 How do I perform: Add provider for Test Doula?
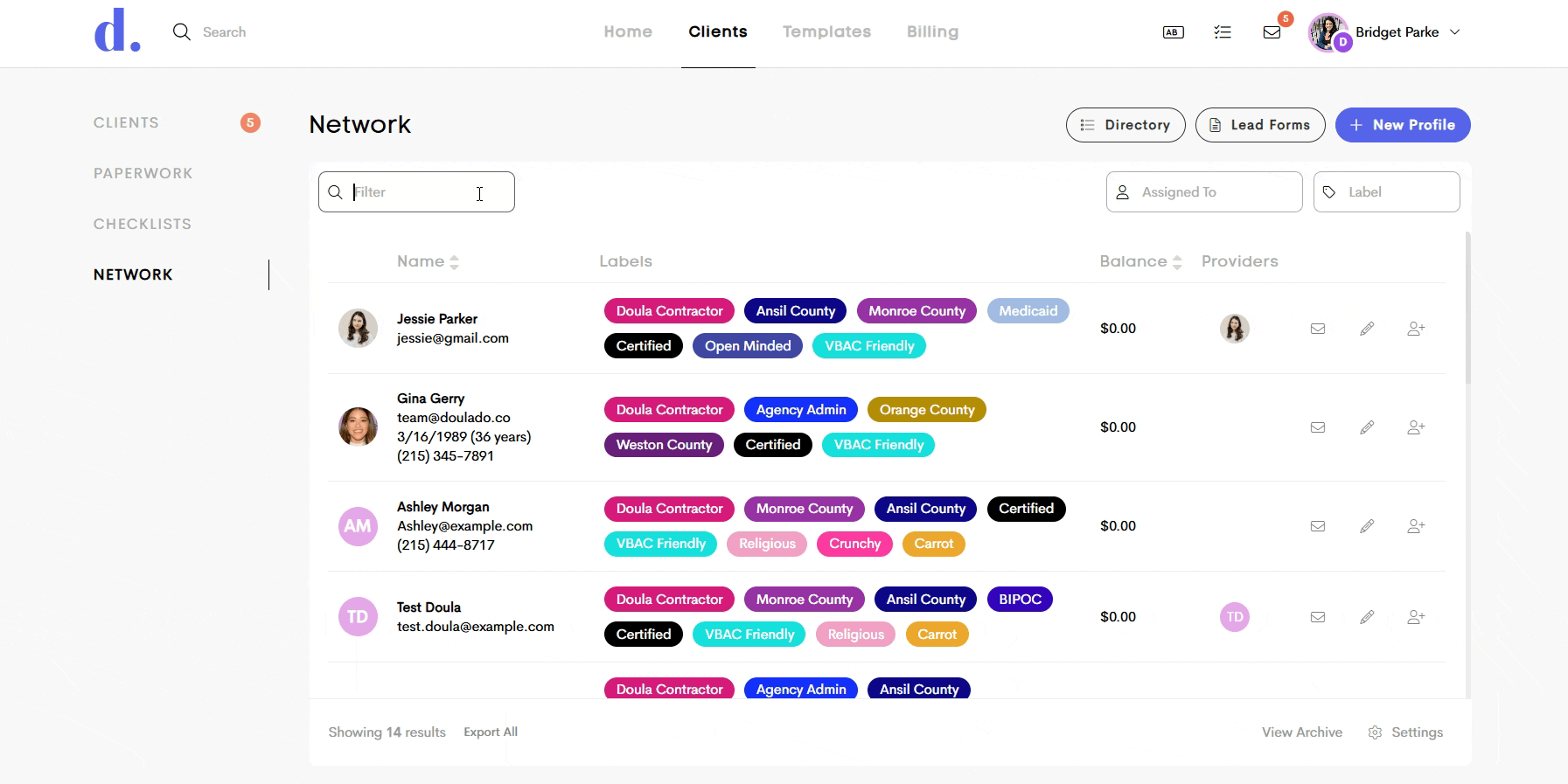[1416, 617]
